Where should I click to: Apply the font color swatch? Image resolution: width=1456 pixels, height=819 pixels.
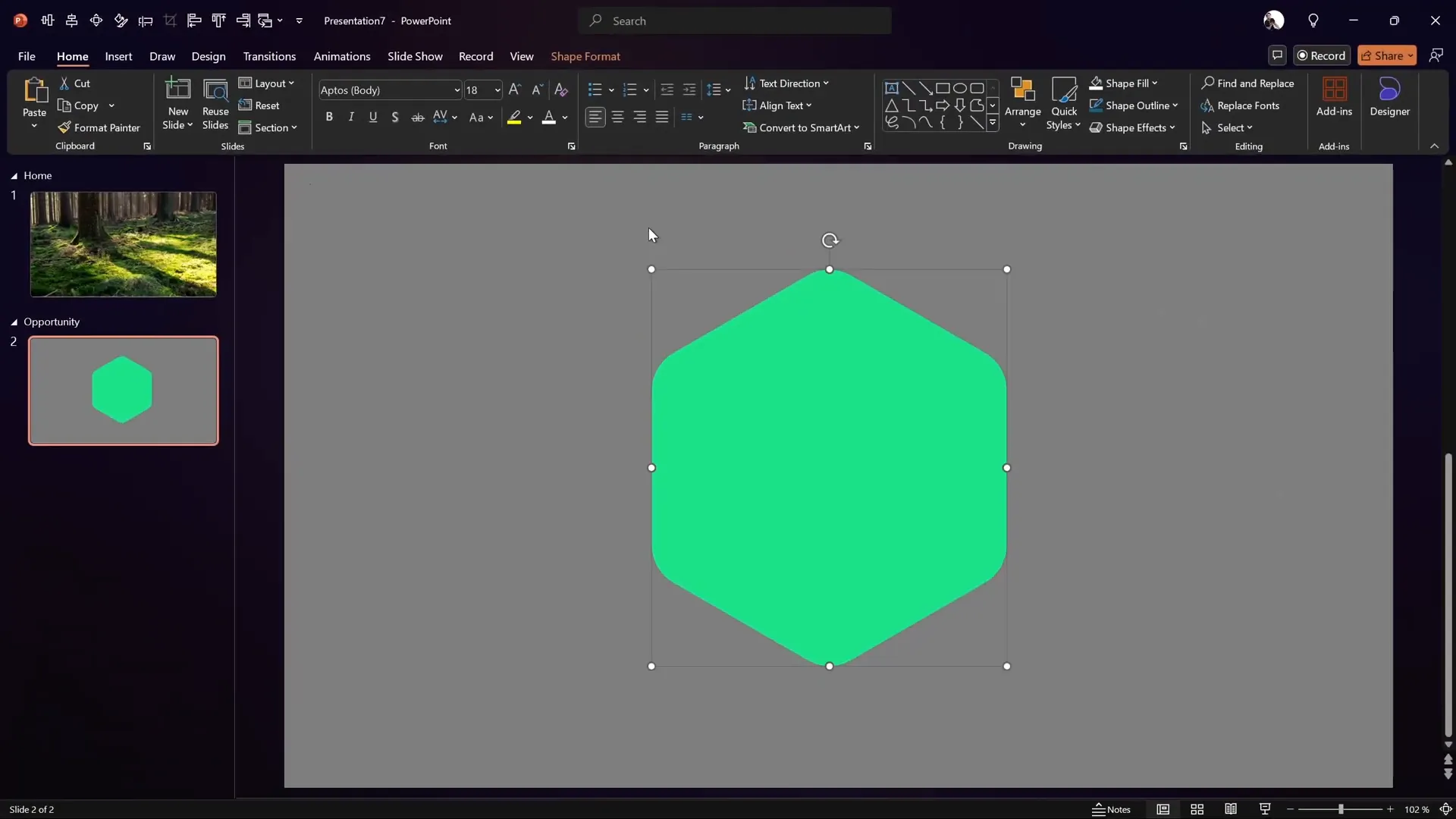click(549, 117)
